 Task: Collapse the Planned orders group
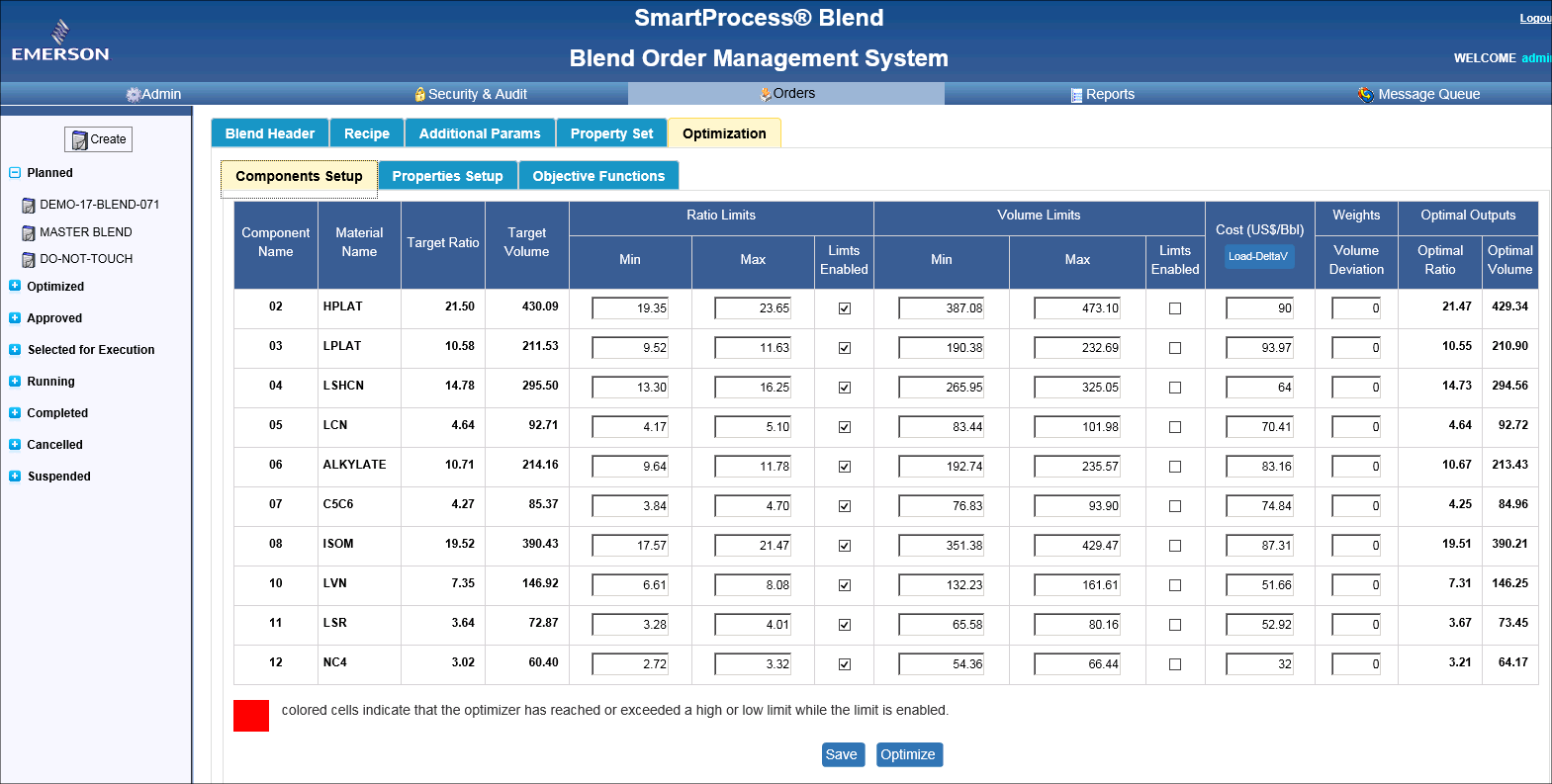click(15, 172)
